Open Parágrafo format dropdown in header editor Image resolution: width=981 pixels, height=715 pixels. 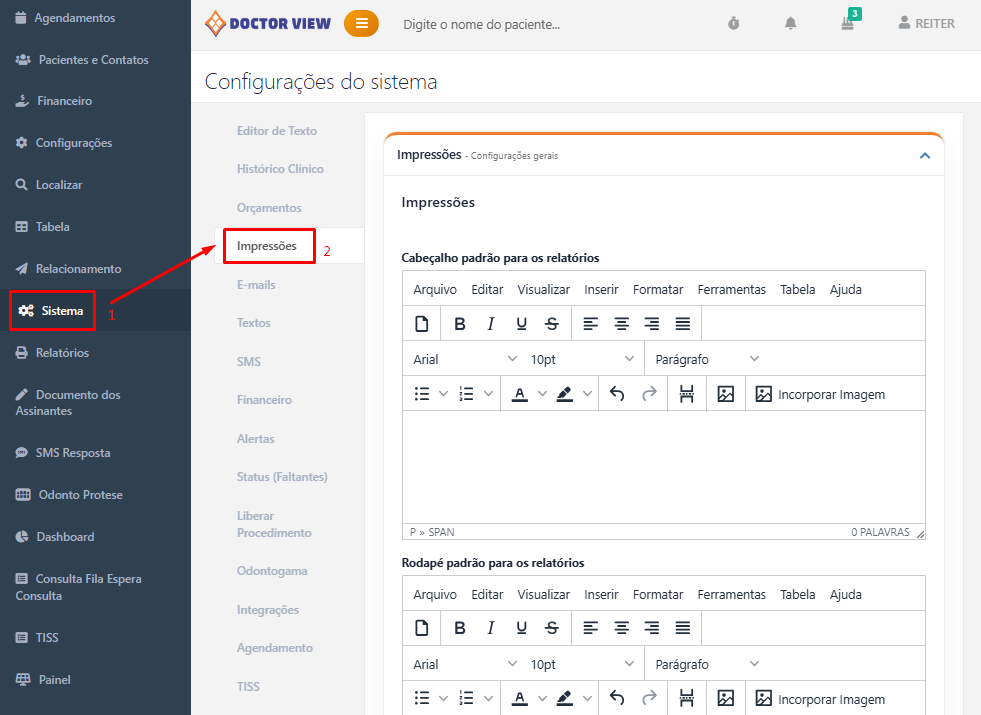(x=707, y=359)
